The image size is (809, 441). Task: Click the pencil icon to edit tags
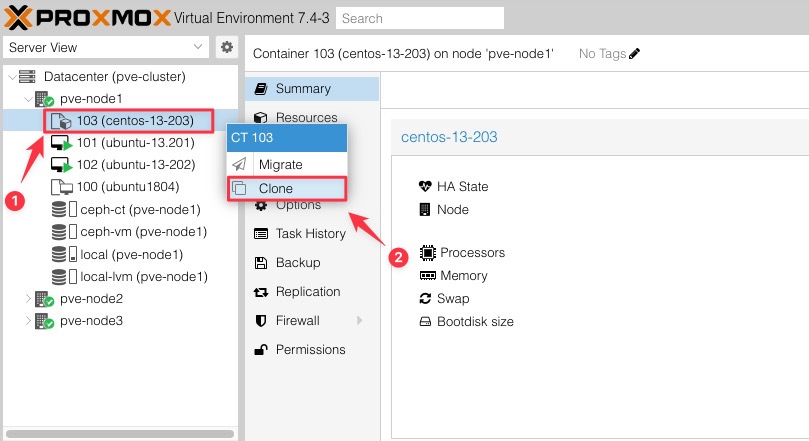tap(635, 53)
